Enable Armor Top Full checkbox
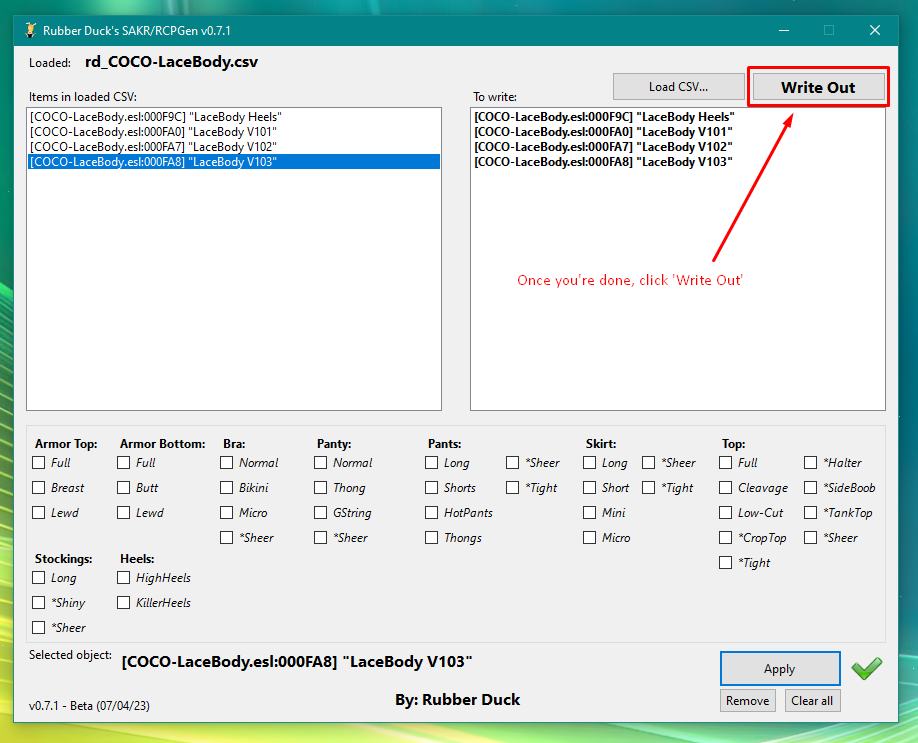 (x=39, y=463)
